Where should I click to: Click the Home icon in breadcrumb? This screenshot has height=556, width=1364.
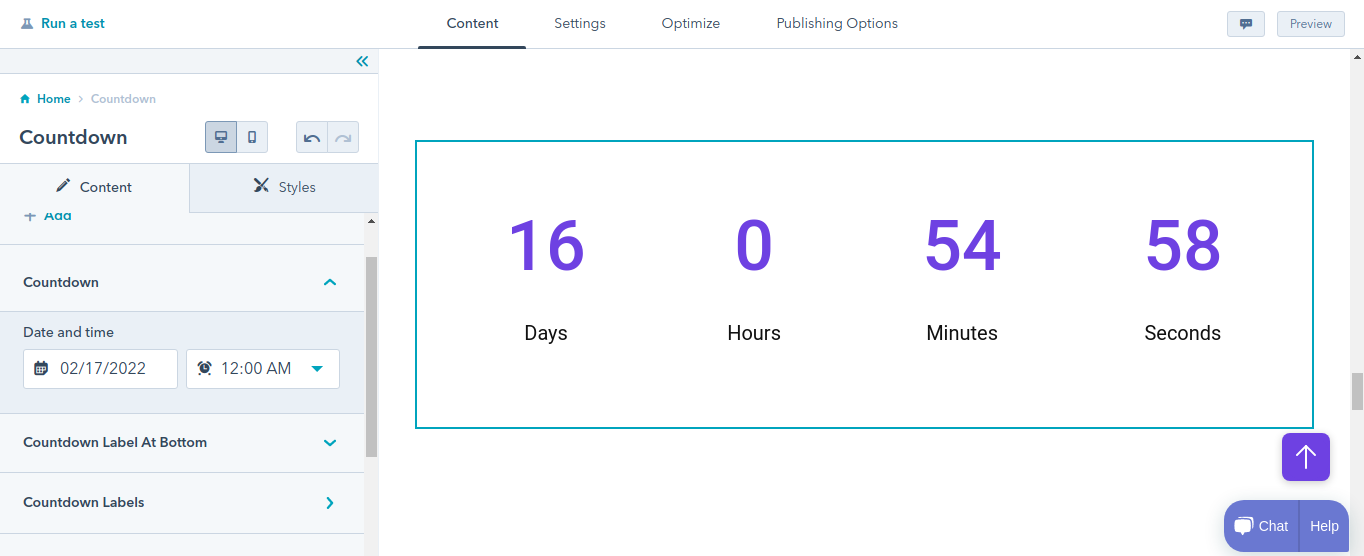point(25,99)
